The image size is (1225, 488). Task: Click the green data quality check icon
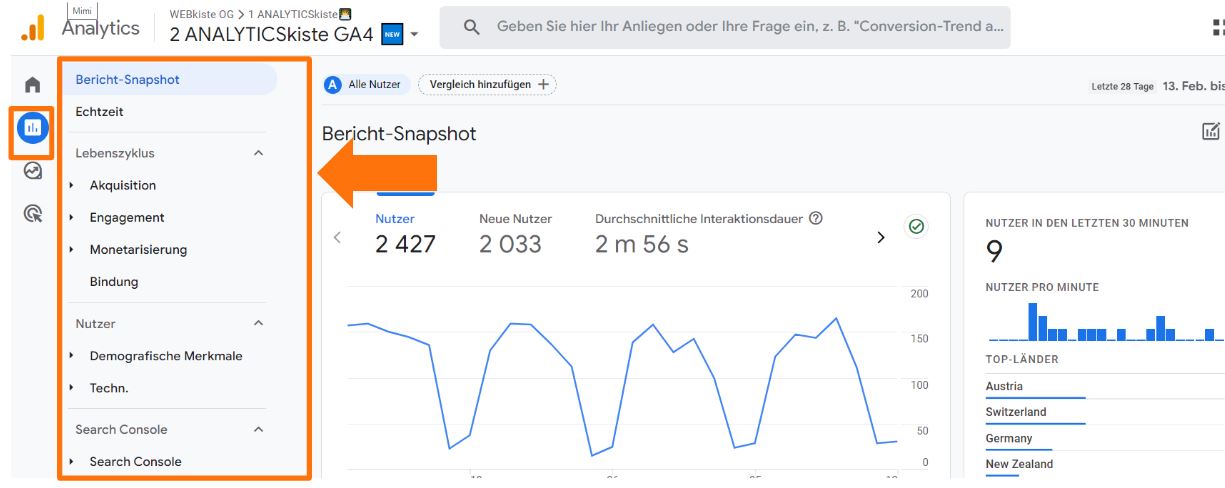pyautogui.click(x=915, y=227)
